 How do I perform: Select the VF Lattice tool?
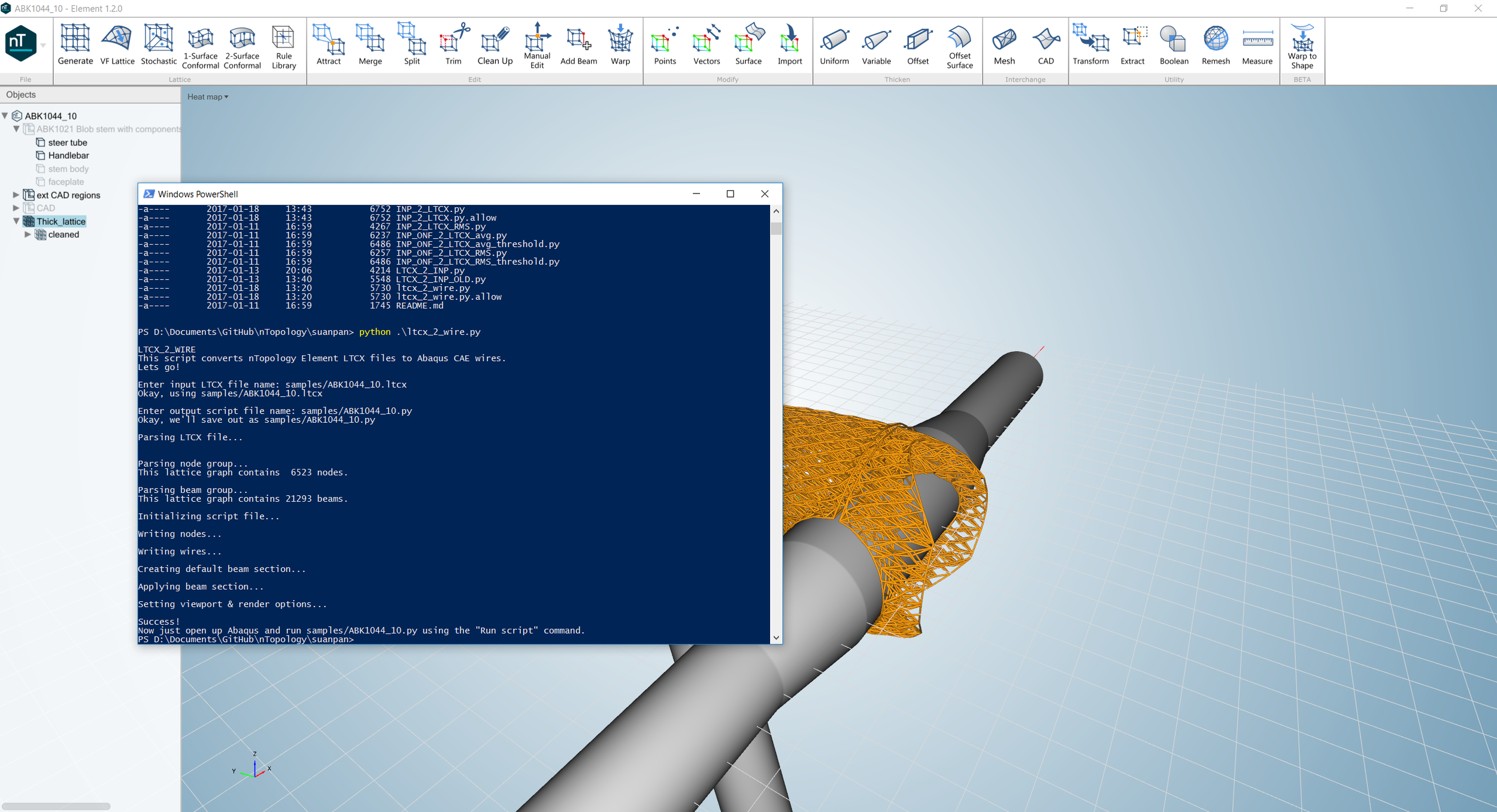pyautogui.click(x=117, y=45)
